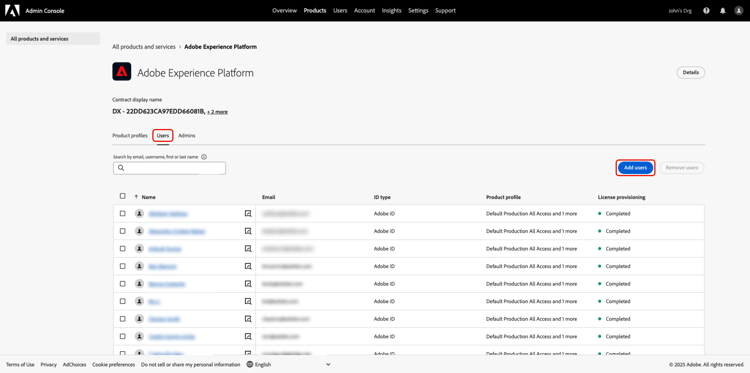Open the Products nav item
Screen dimensions: 750x373
point(315,11)
